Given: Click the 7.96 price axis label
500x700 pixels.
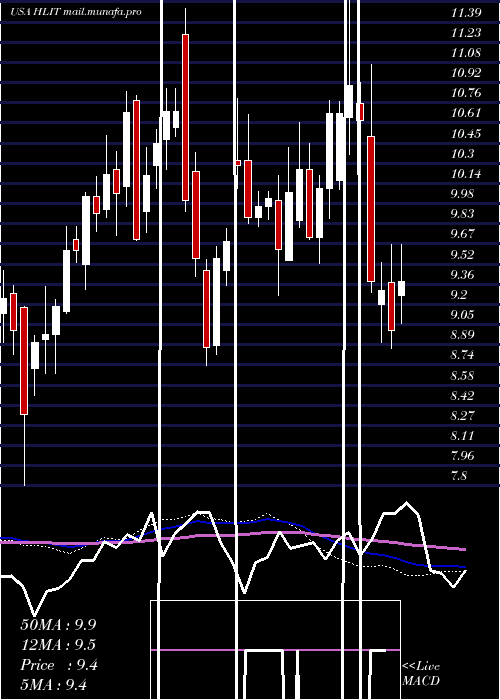Looking at the screenshot, I should coord(462,456).
